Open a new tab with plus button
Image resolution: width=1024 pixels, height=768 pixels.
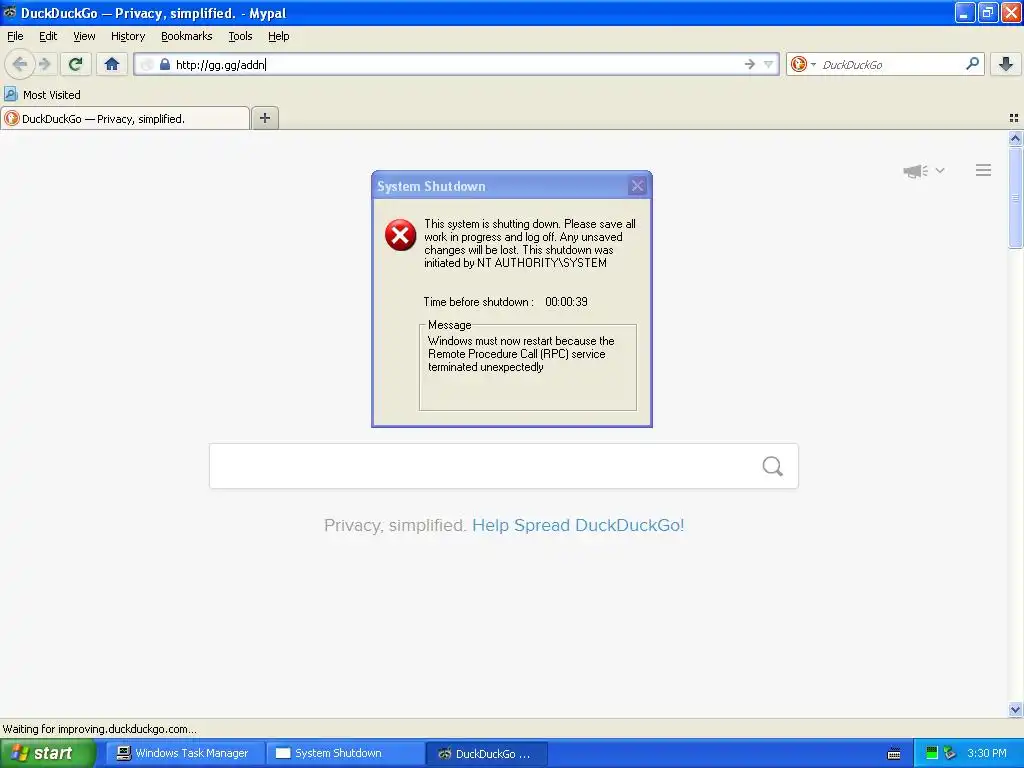pos(265,118)
